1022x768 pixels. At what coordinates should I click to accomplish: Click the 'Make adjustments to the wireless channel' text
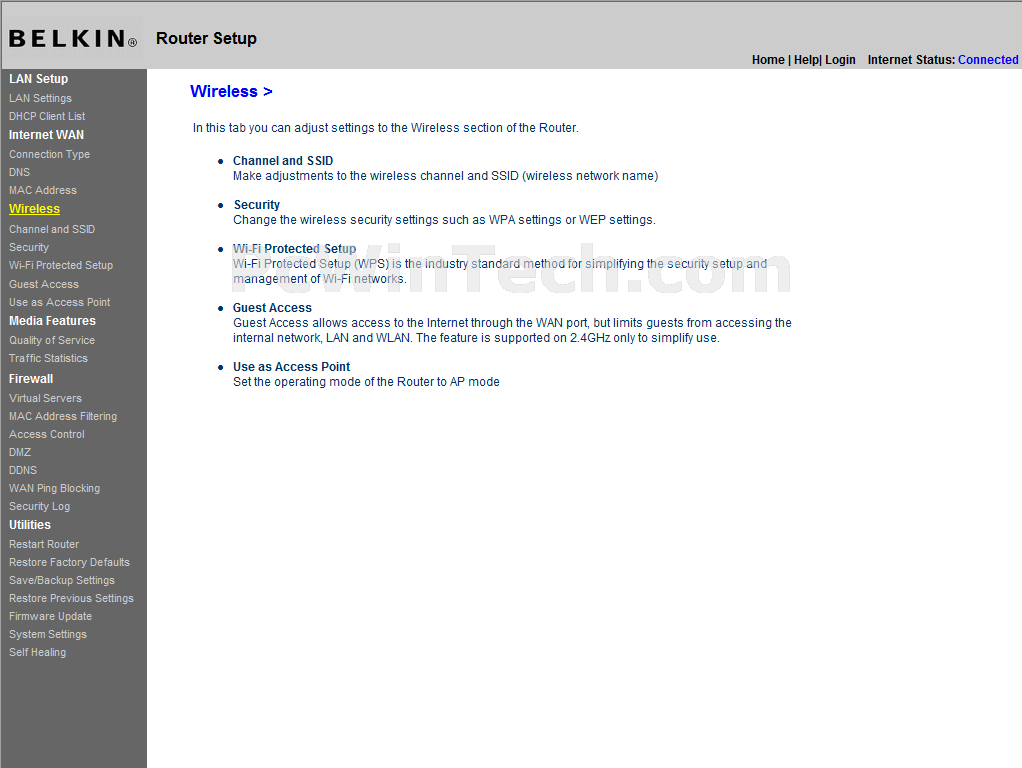click(x=445, y=176)
